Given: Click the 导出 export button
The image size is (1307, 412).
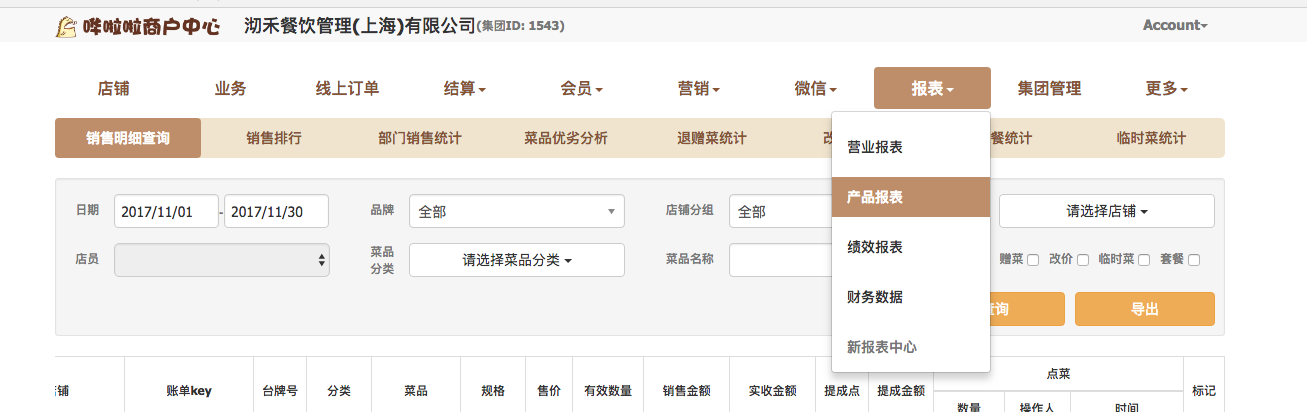Looking at the screenshot, I should (x=1144, y=309).
